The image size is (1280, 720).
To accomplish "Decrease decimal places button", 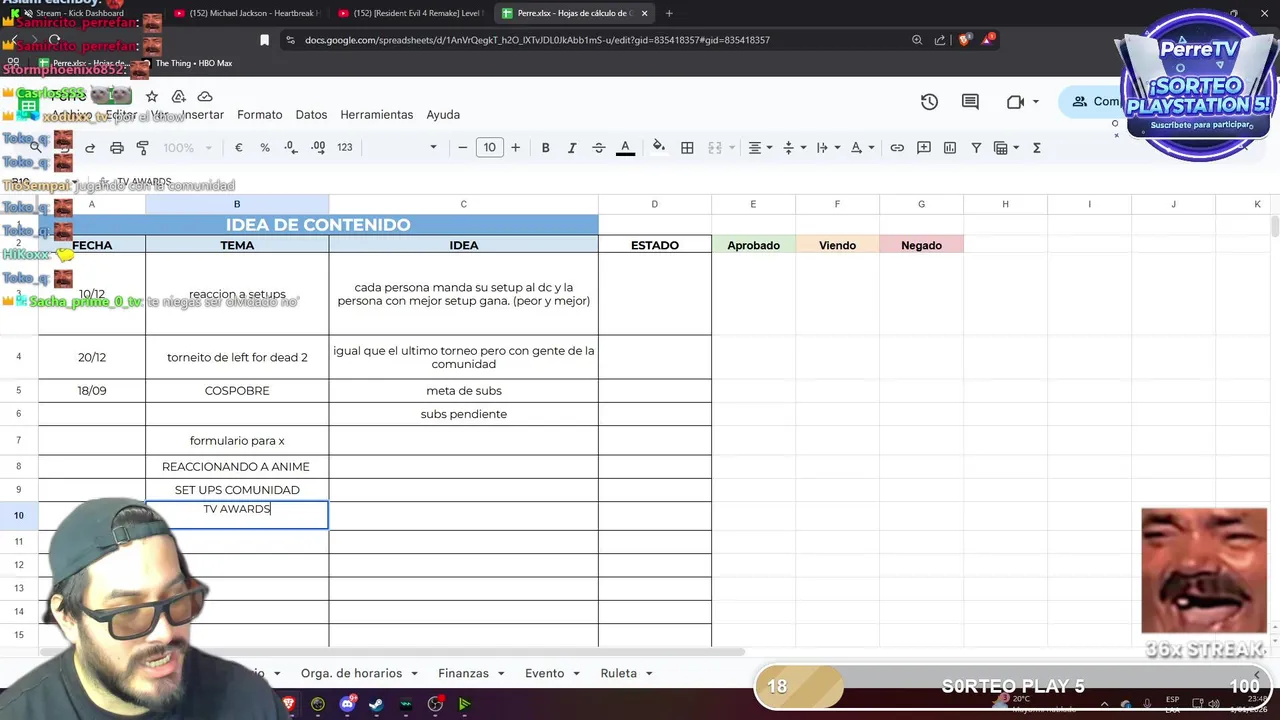I will [x=290, y=147].
